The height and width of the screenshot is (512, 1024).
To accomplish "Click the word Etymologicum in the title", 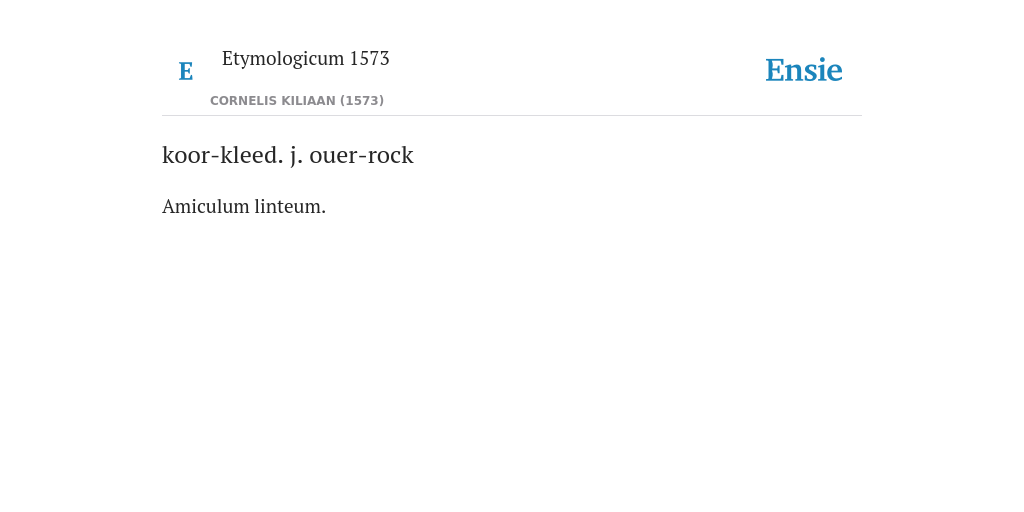I will [283, 58].
